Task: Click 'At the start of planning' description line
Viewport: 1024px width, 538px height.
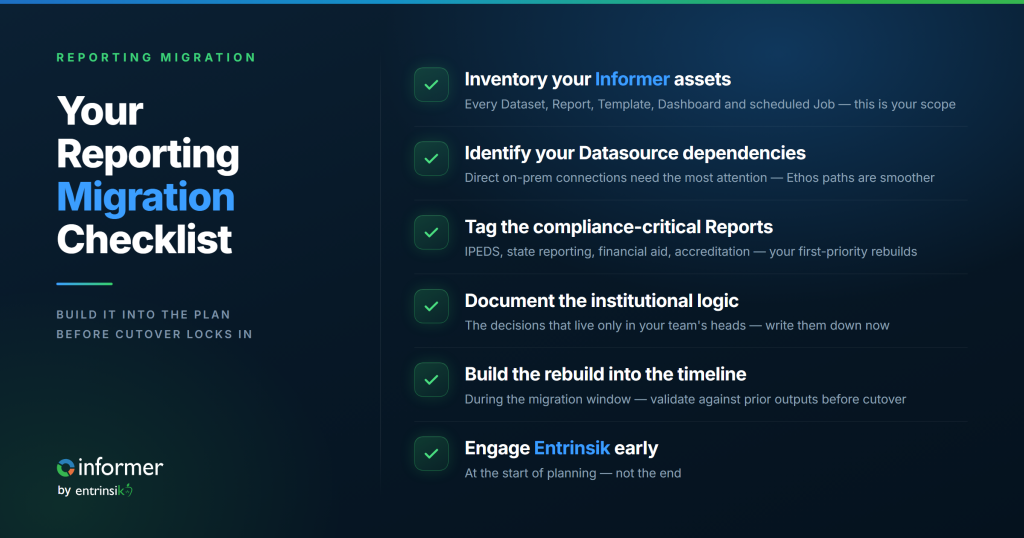Action: click(573, 473)
